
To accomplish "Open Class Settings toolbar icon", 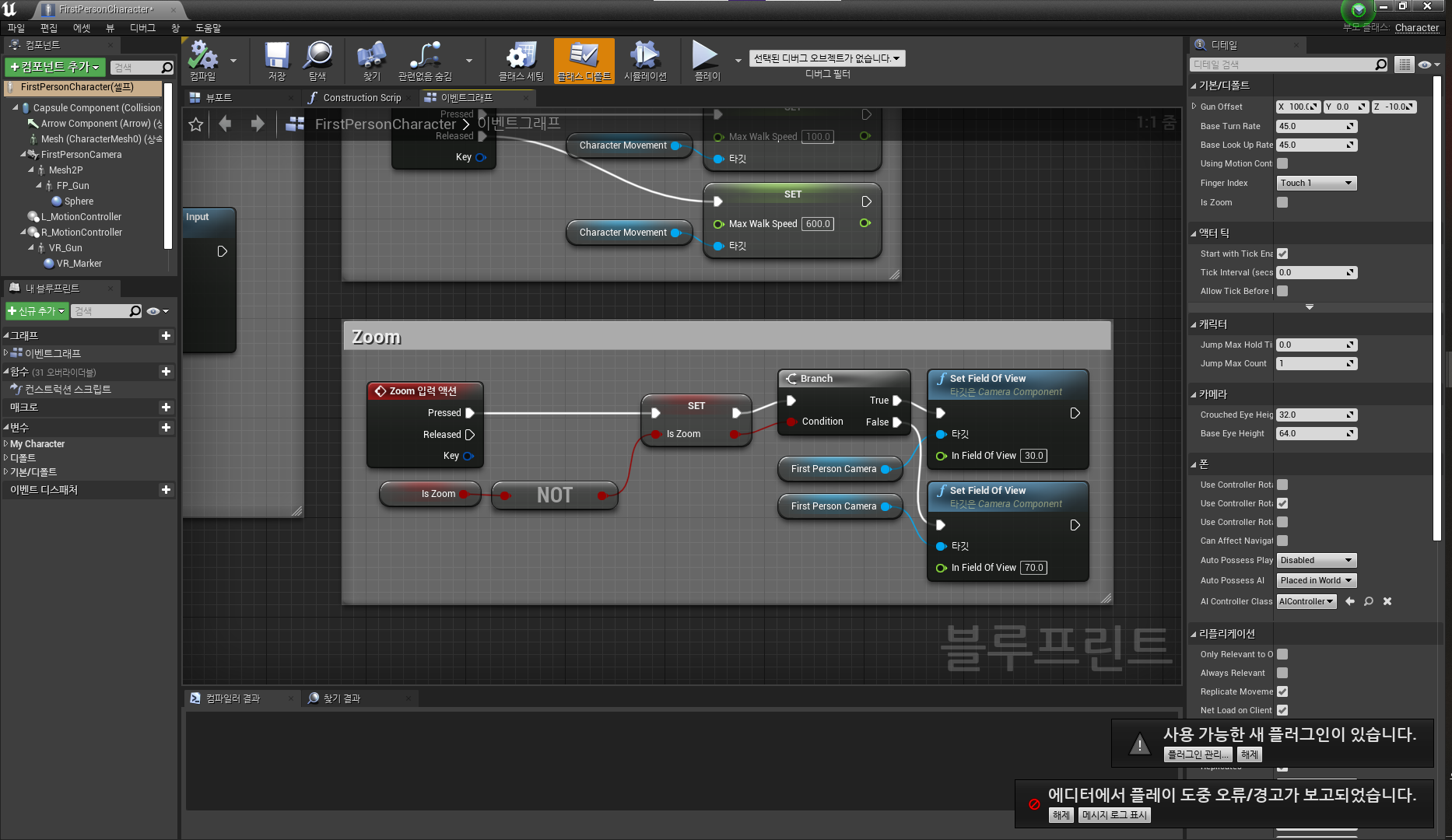I will (521, 61).
